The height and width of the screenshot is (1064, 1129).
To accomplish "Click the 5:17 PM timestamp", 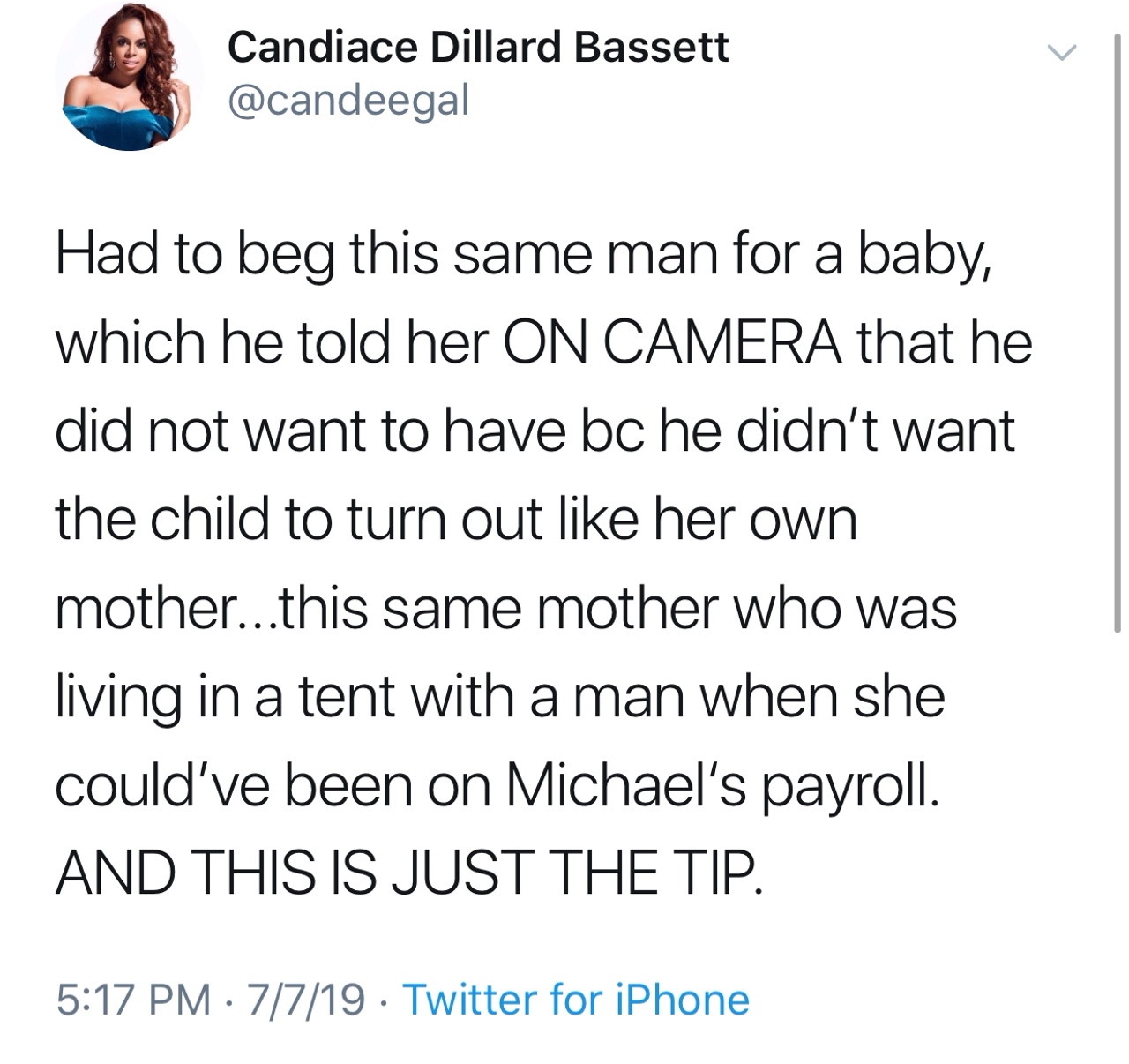I will pos(133,1000).
